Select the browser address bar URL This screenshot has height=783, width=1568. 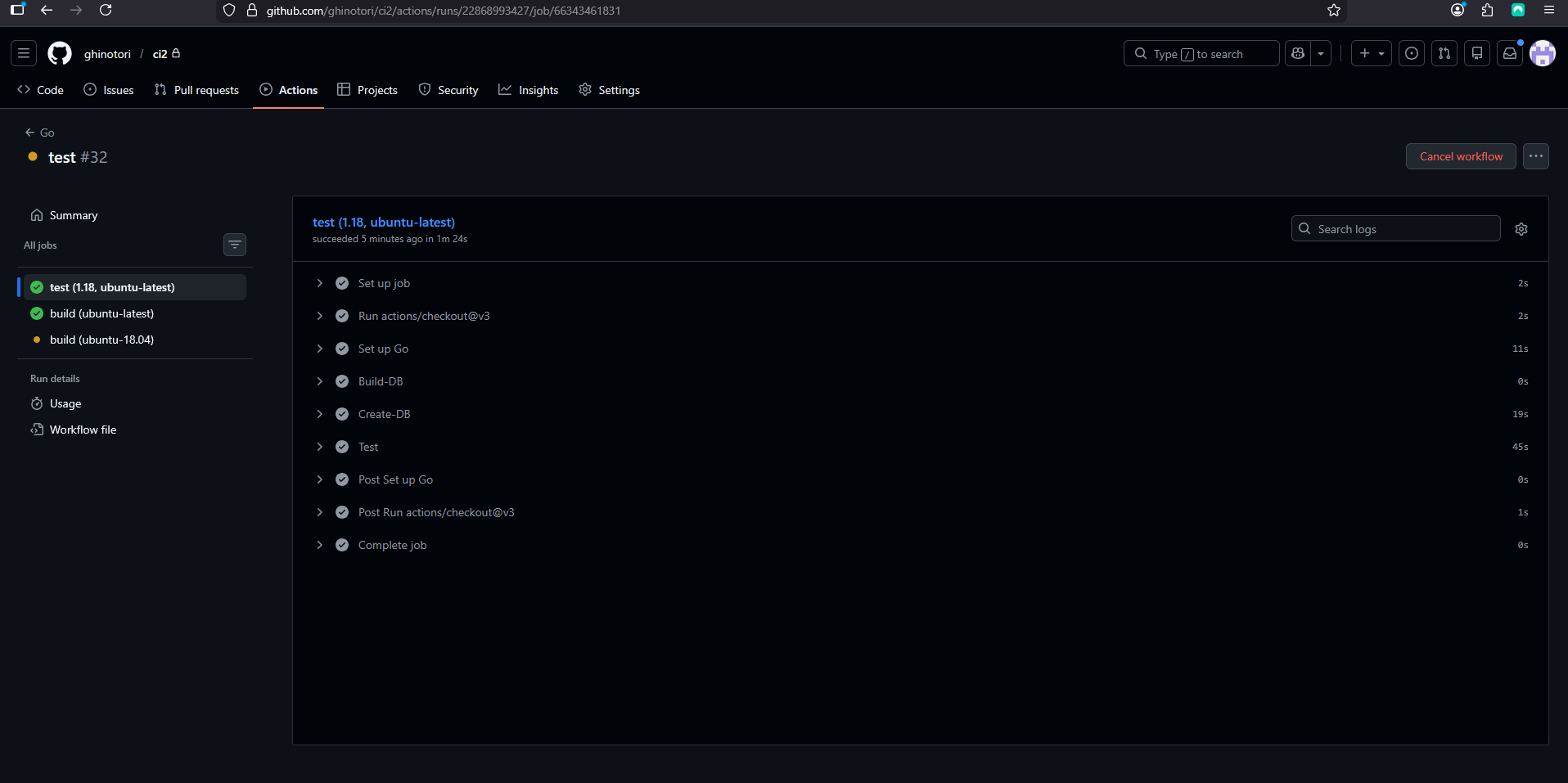pos(444,11)
